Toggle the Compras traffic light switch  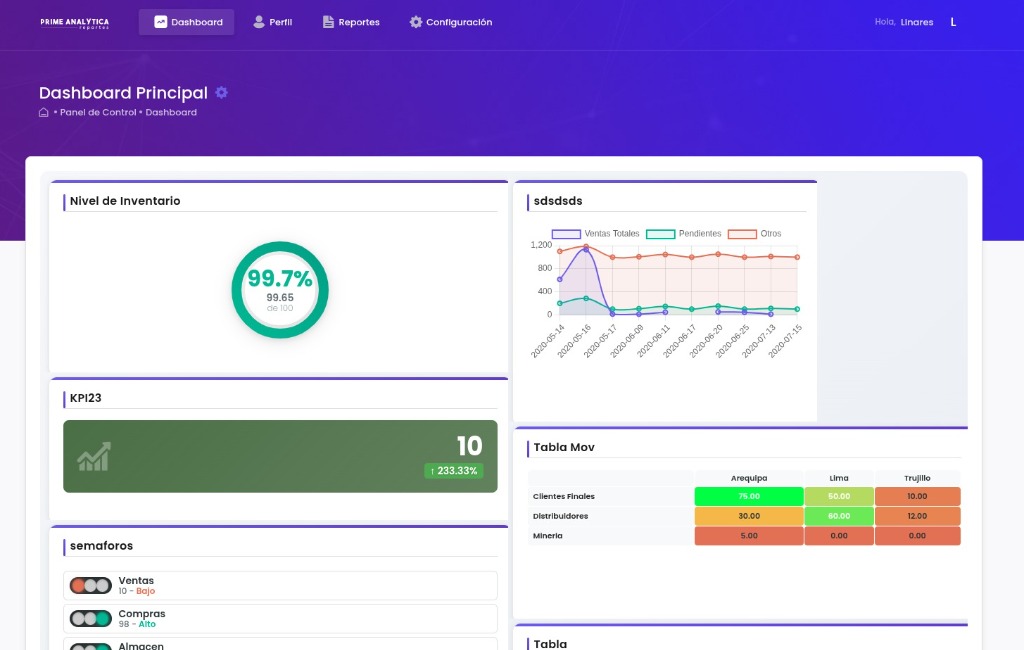point(90,618)
